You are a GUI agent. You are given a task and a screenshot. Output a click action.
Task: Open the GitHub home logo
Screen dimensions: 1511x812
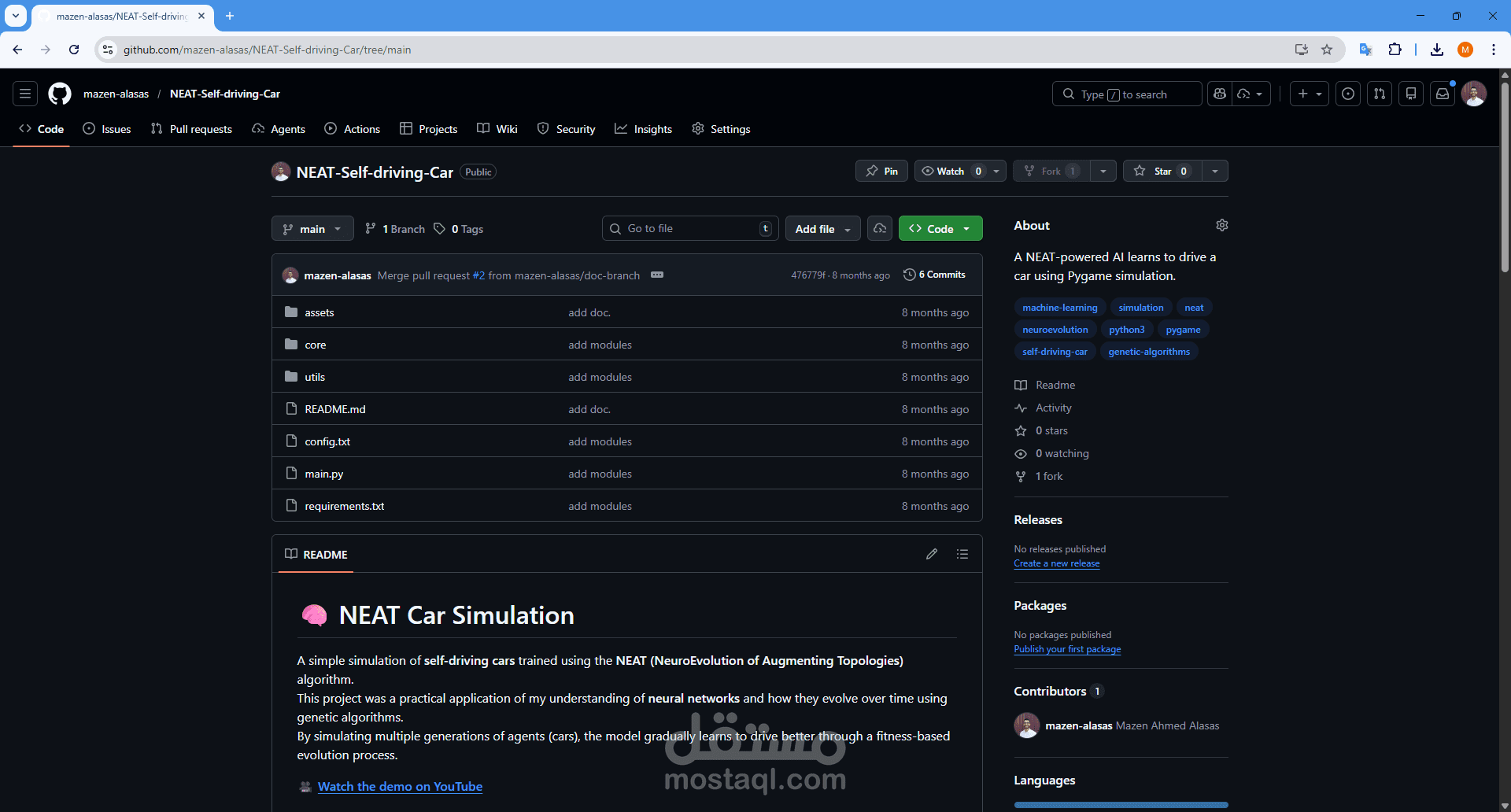(60, 94)
